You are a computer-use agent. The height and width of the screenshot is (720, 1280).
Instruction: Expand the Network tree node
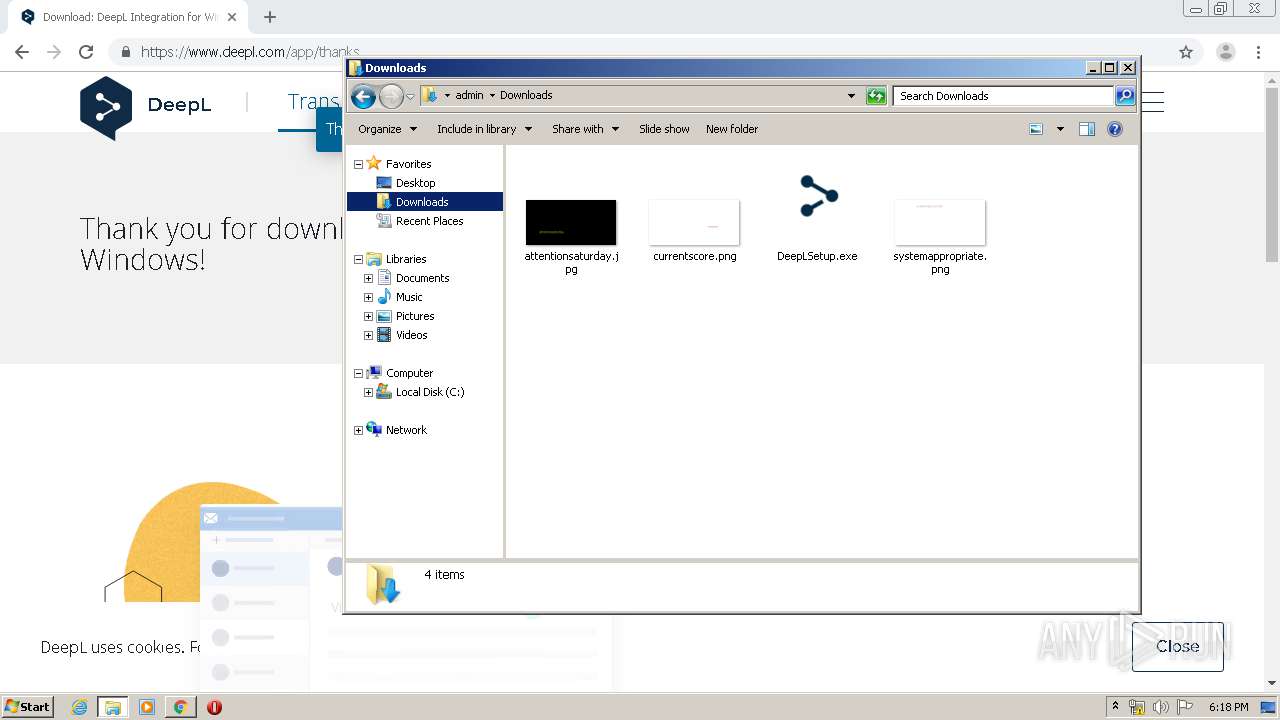pyautogui.click(x=358, y=430)
